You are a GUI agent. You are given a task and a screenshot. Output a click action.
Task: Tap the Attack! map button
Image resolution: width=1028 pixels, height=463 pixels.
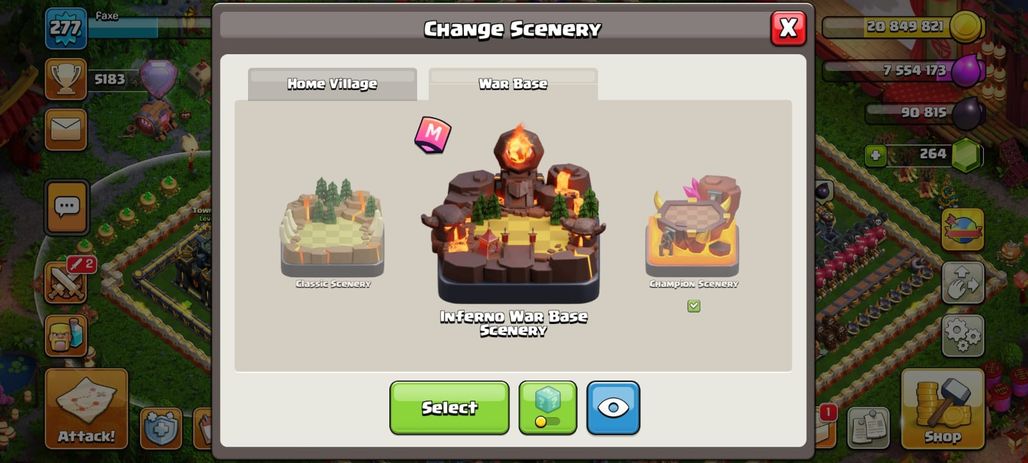[87, 409]
